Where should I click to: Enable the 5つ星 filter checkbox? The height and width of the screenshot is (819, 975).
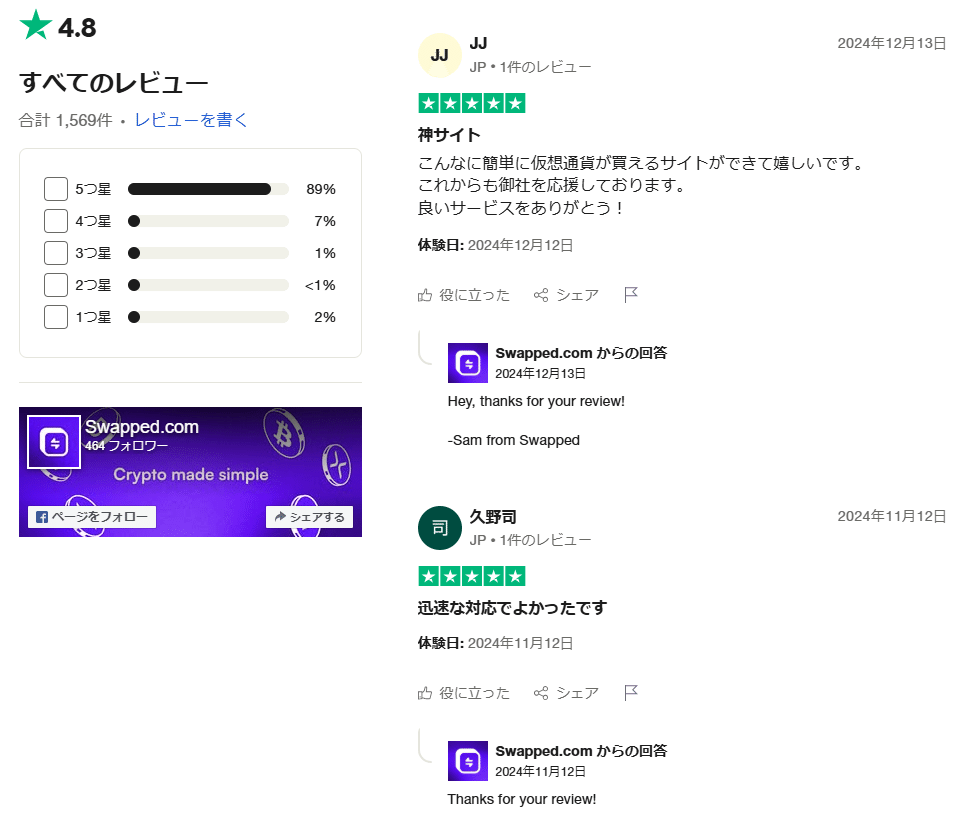coord(55,188)
